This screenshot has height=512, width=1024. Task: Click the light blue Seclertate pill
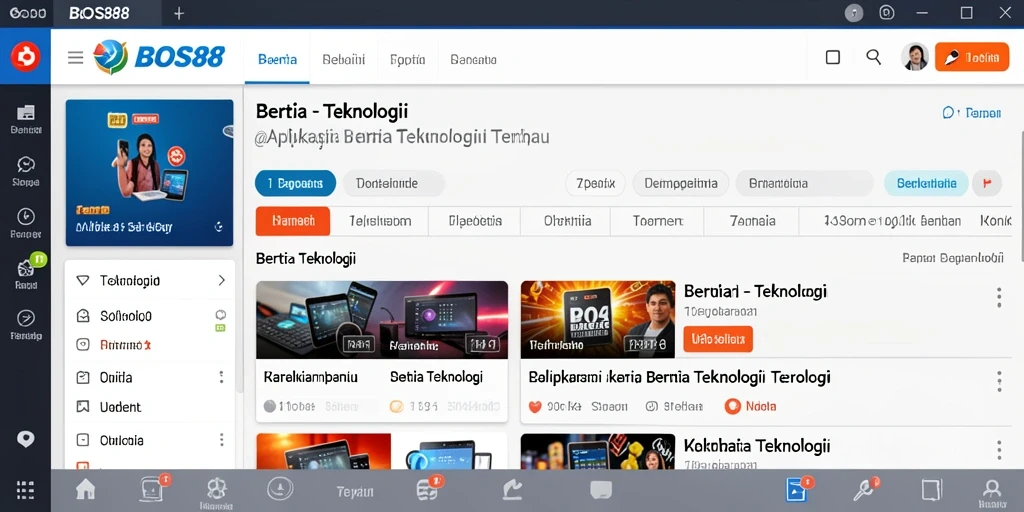926,184
